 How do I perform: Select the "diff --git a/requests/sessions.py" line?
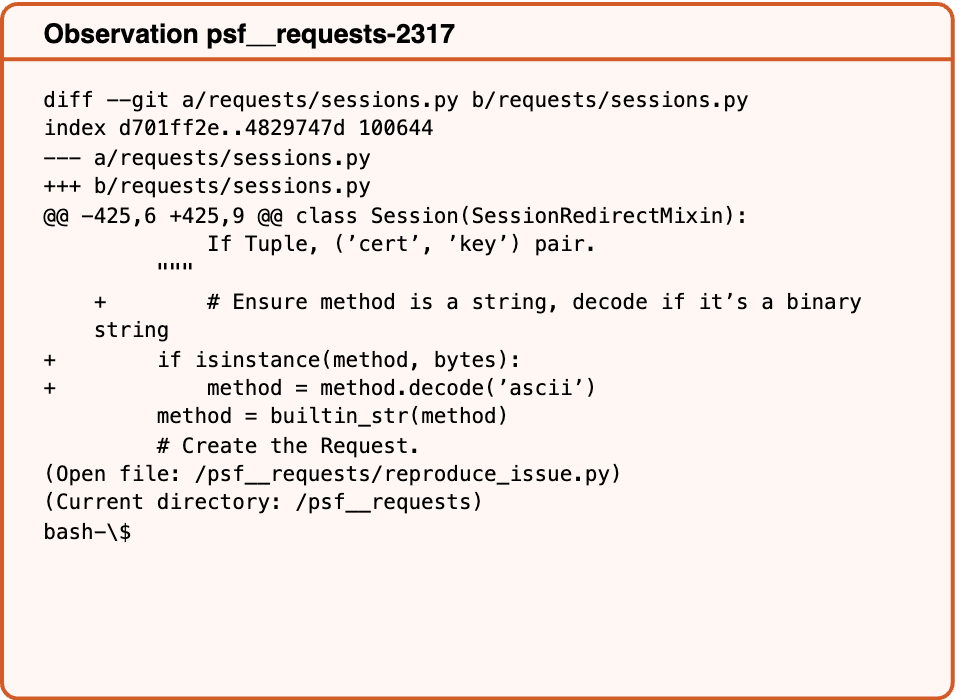click(396, 100)
